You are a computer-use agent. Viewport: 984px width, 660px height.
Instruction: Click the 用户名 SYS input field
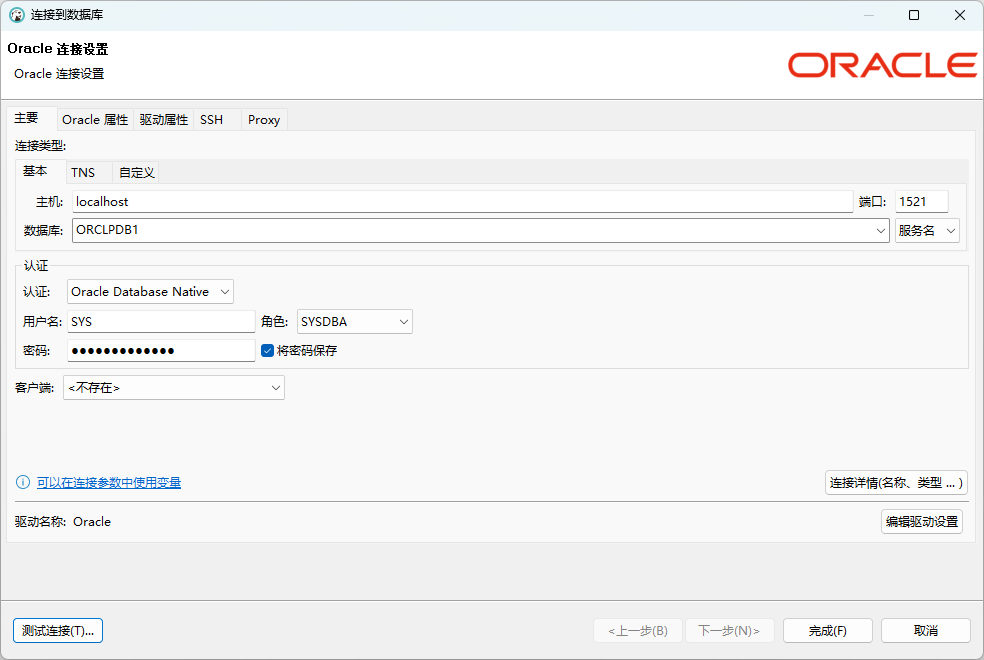[x=161, y=321]
